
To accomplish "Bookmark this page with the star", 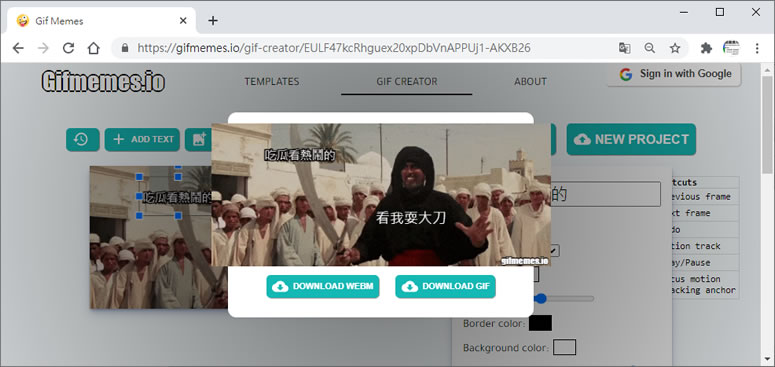I will [x=675, y=48].
